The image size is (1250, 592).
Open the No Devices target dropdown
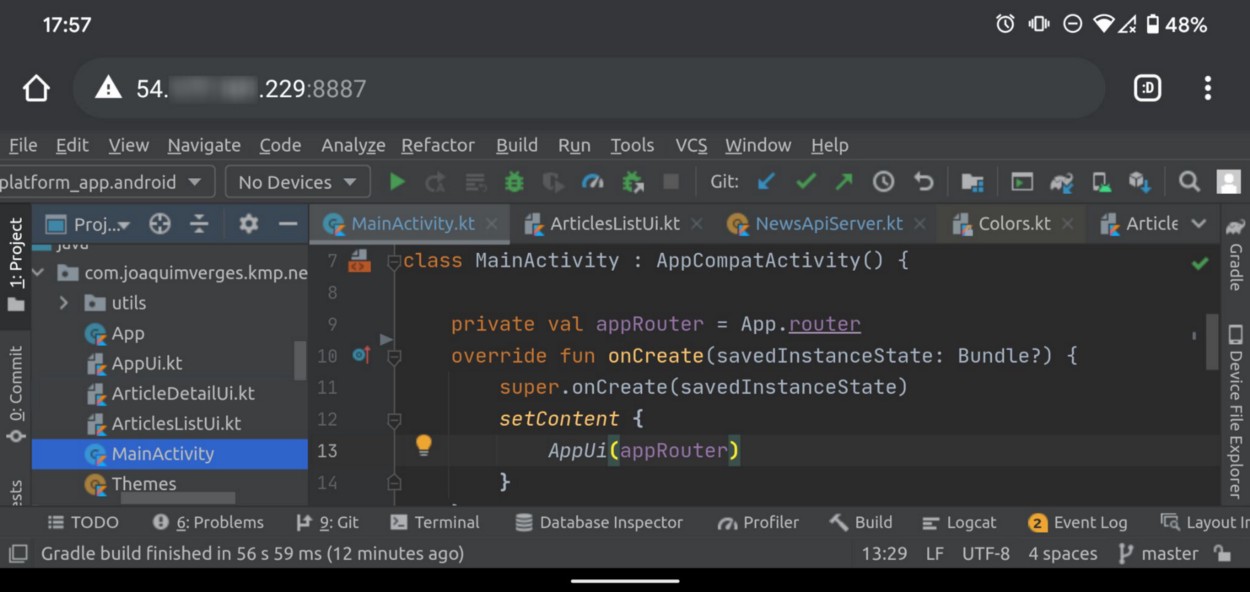[296, 181]
